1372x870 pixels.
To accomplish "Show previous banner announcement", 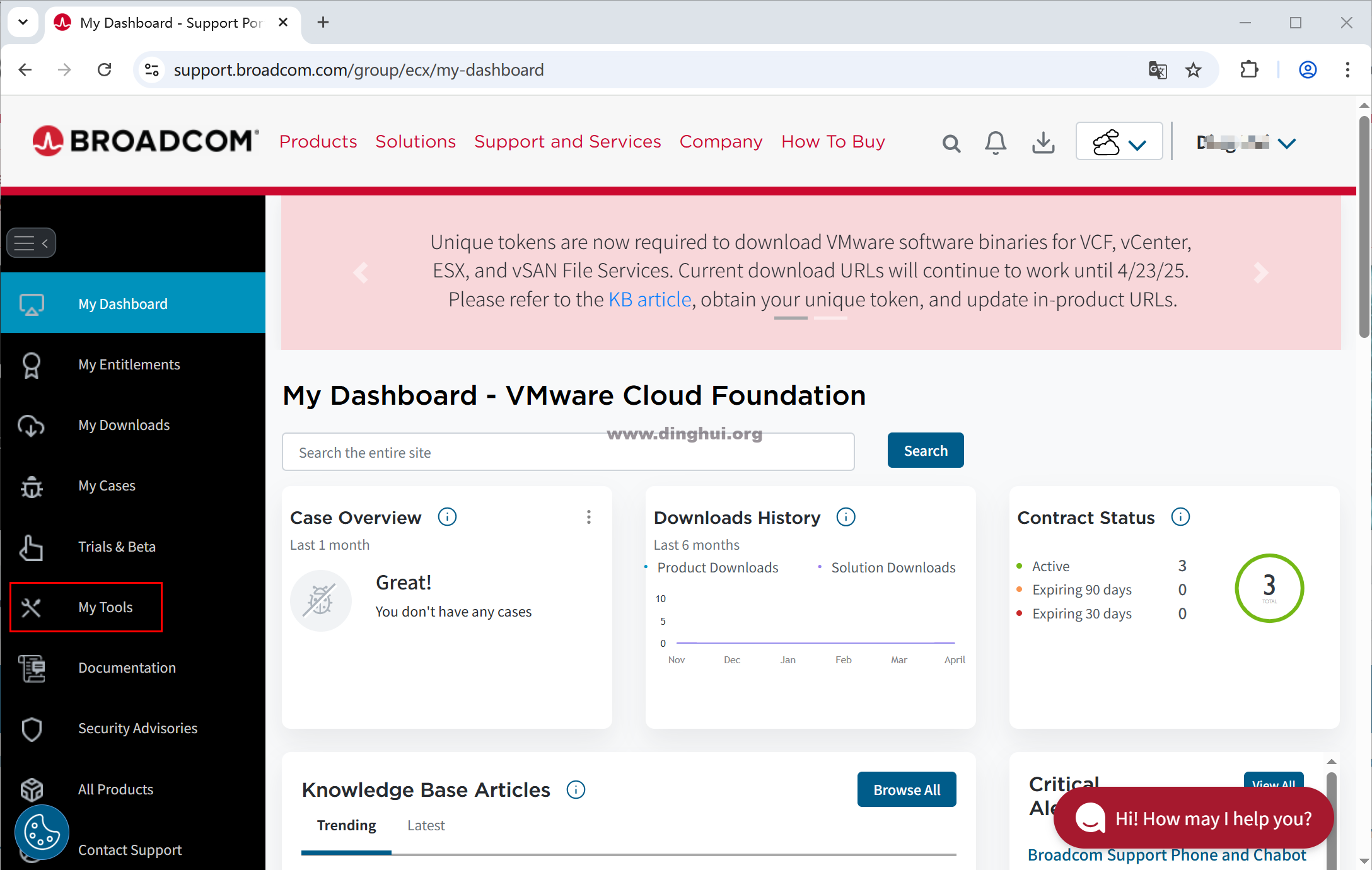I will (361, 273).
